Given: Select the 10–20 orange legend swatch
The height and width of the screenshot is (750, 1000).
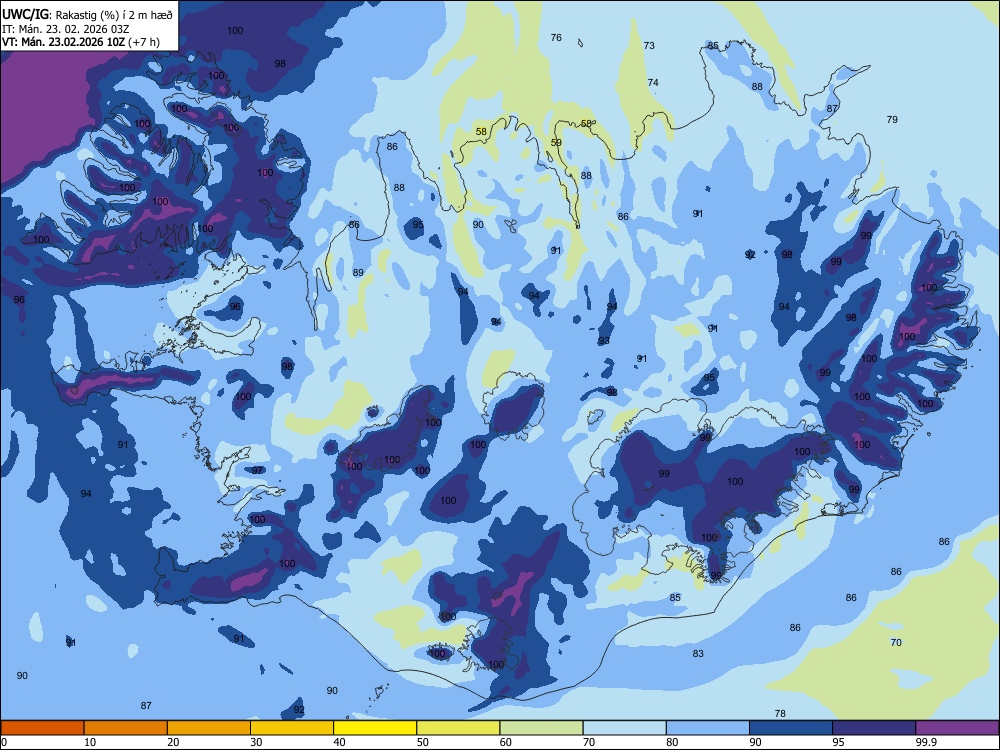Looking at the screenshot, I should [x=126, y=728].
